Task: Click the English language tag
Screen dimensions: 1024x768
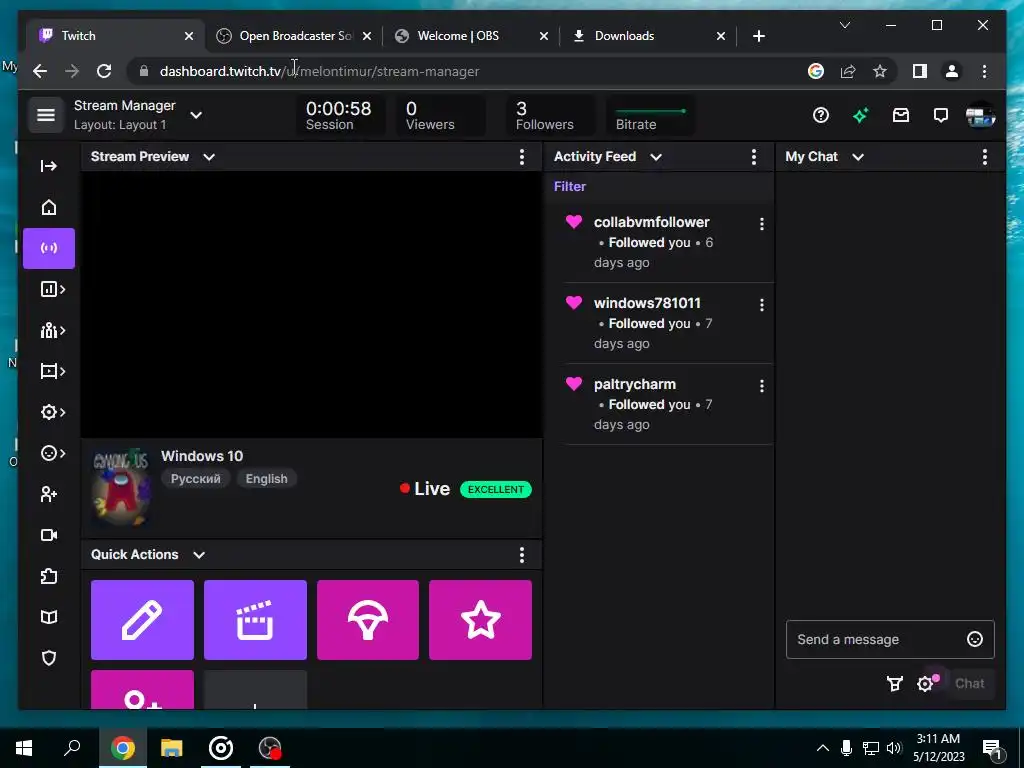Action: (x=266, y=479)
